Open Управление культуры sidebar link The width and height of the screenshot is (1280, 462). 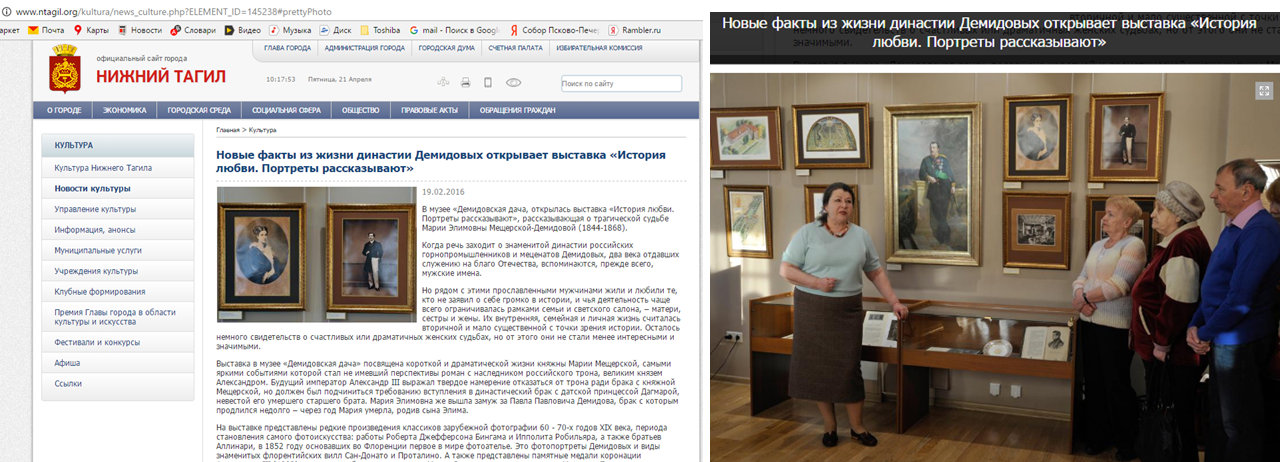coord(118,209)
